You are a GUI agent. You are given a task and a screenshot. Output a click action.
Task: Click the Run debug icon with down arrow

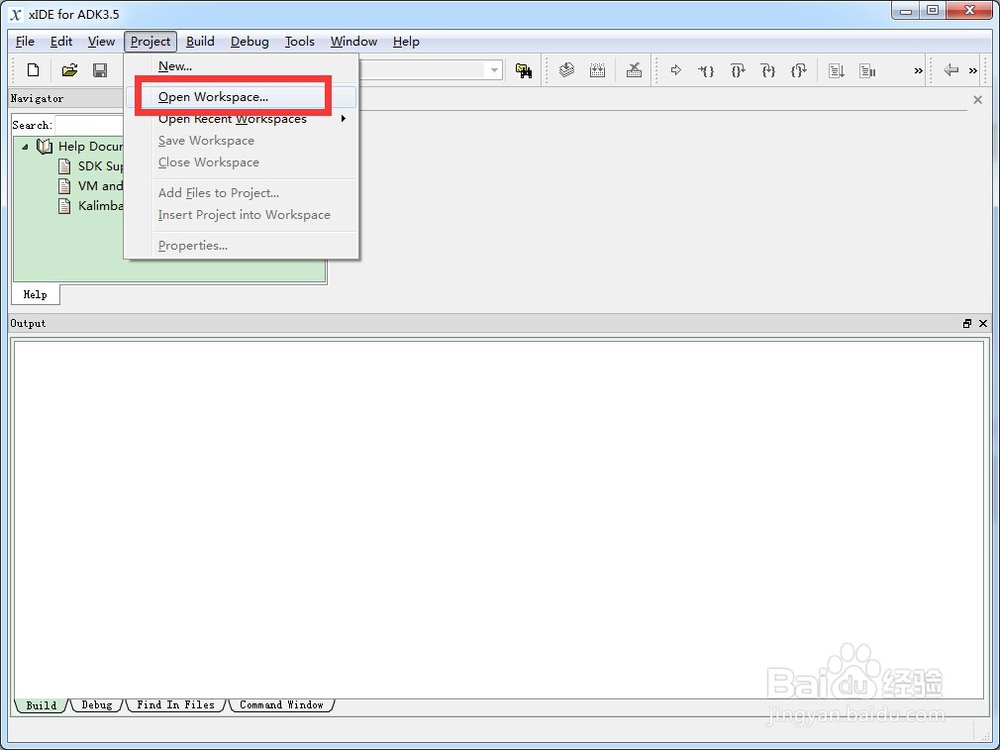click(836, 70)
